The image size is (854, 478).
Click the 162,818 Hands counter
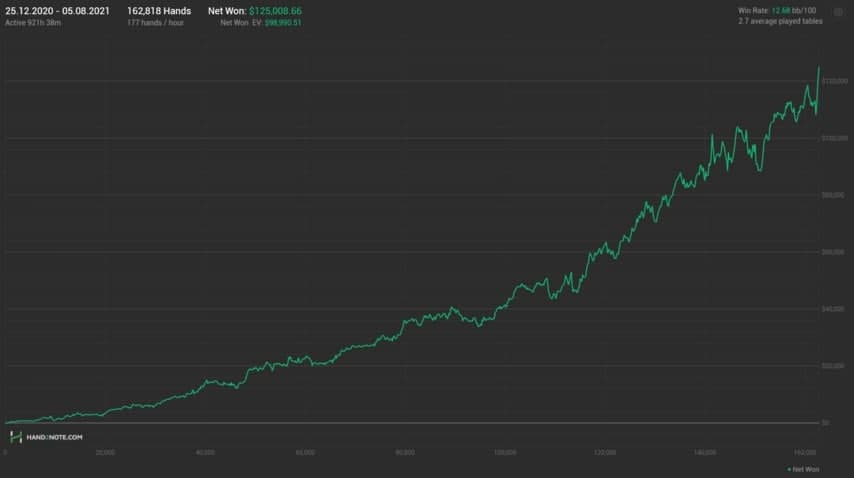[x=159, y=11]
